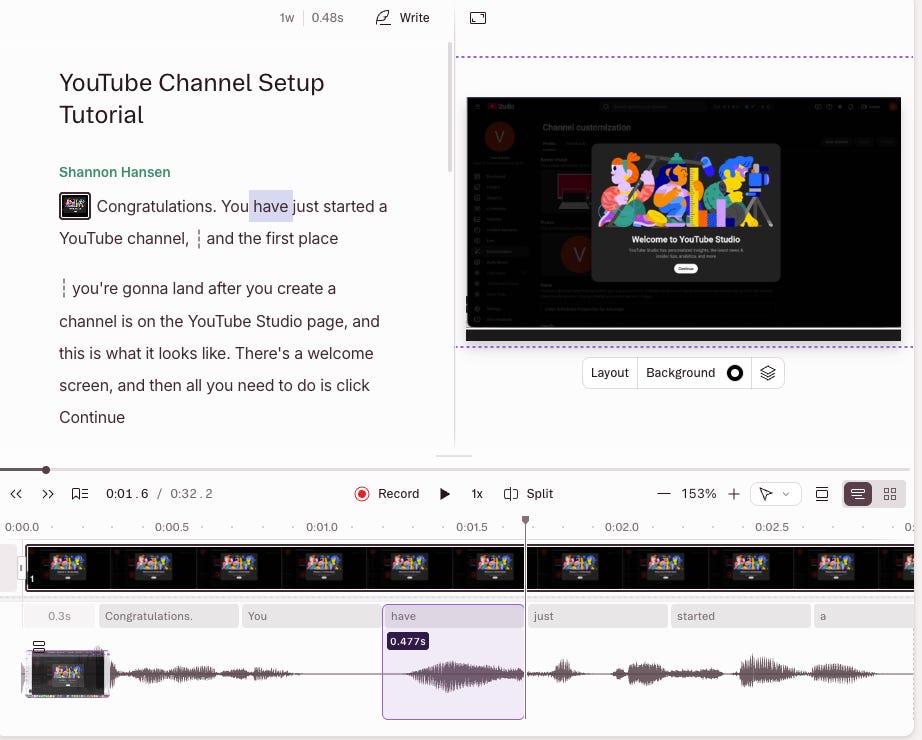Select "Congratulations." word block in timeline
This screenshot has height=740, width=922.
point(169,616)
